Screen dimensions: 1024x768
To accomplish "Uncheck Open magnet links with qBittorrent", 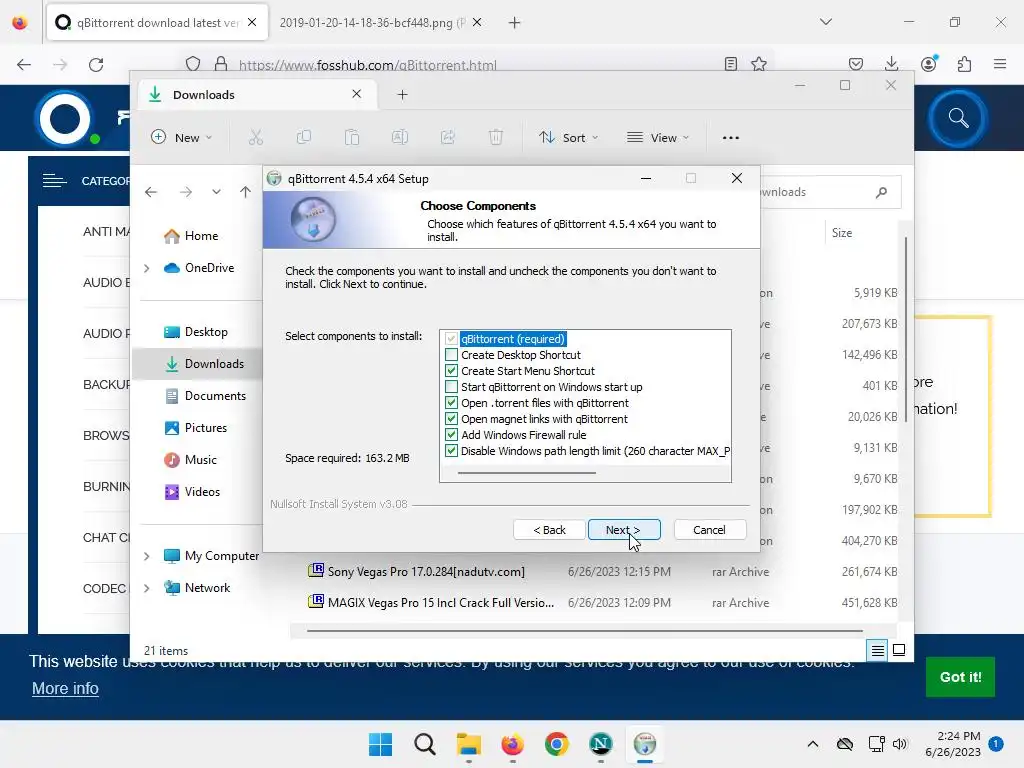I will [x=451, y=419].
